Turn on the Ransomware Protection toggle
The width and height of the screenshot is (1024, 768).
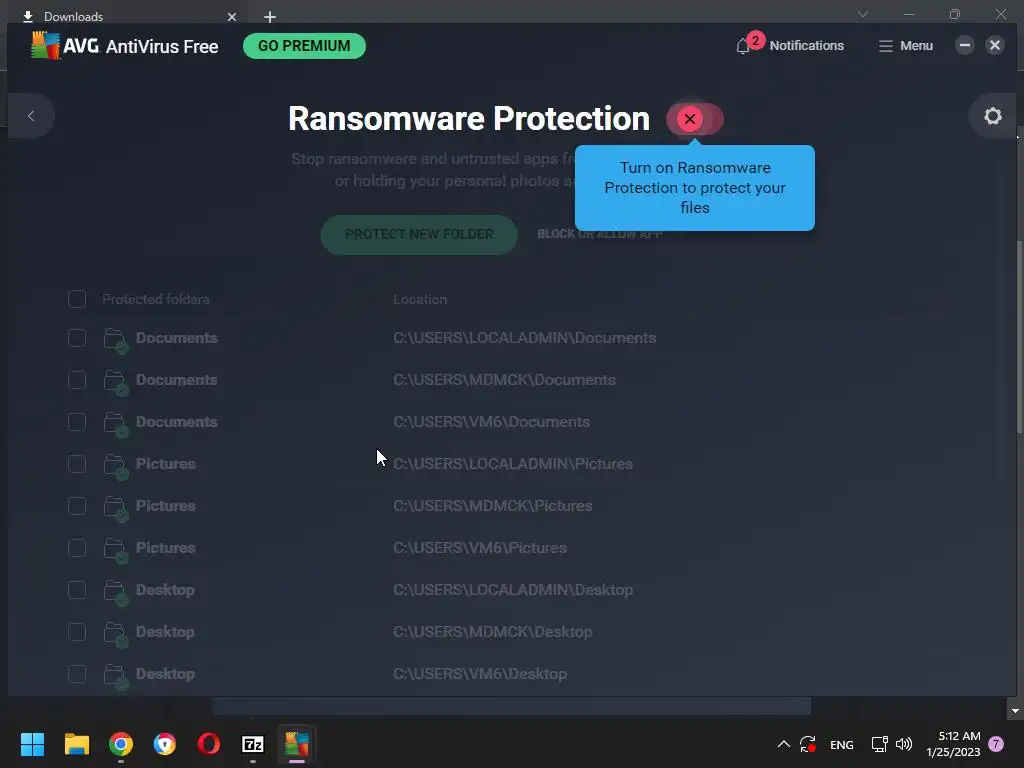695,119
